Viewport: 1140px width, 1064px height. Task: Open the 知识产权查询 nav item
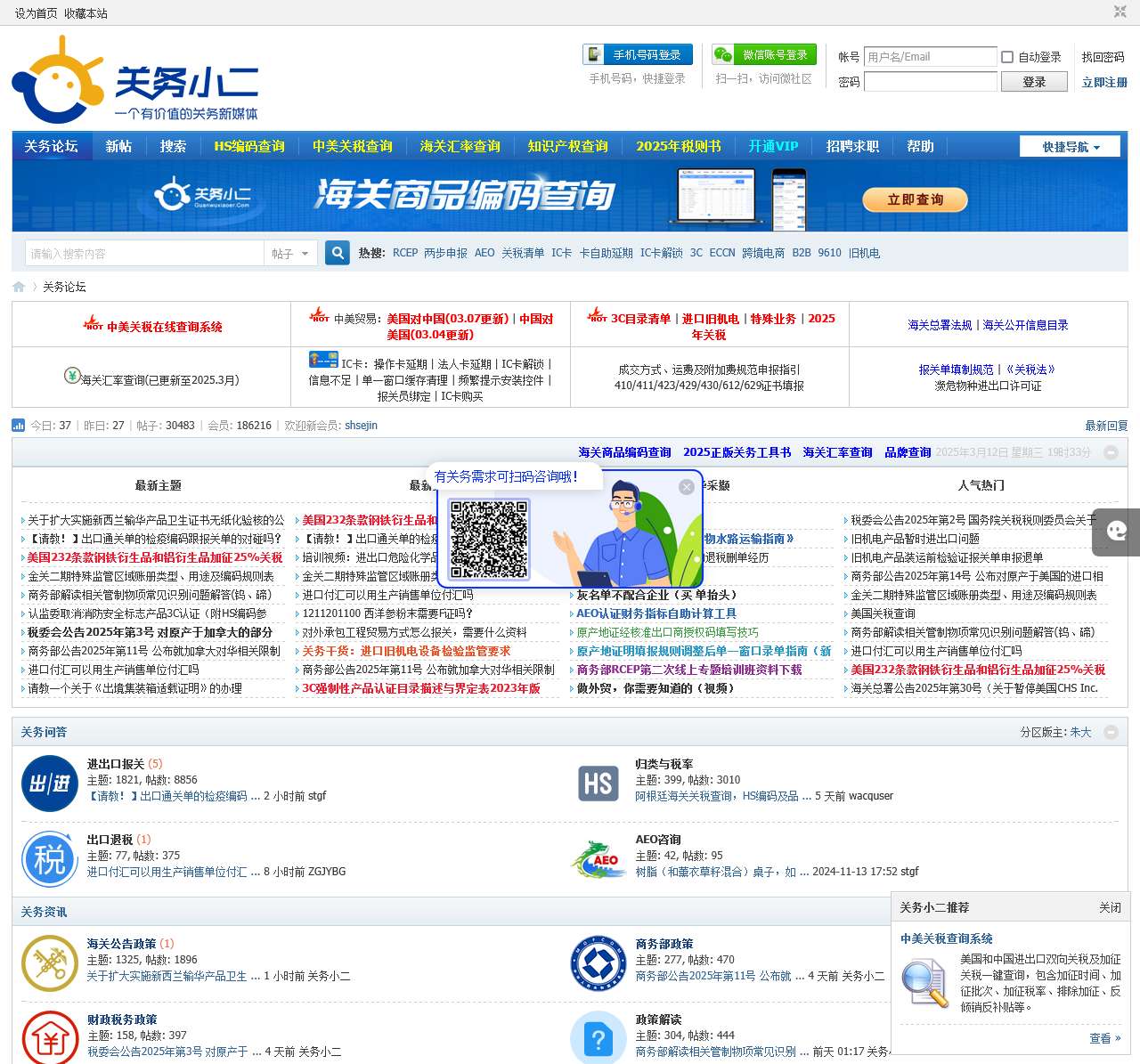click(x=567, y=146)
